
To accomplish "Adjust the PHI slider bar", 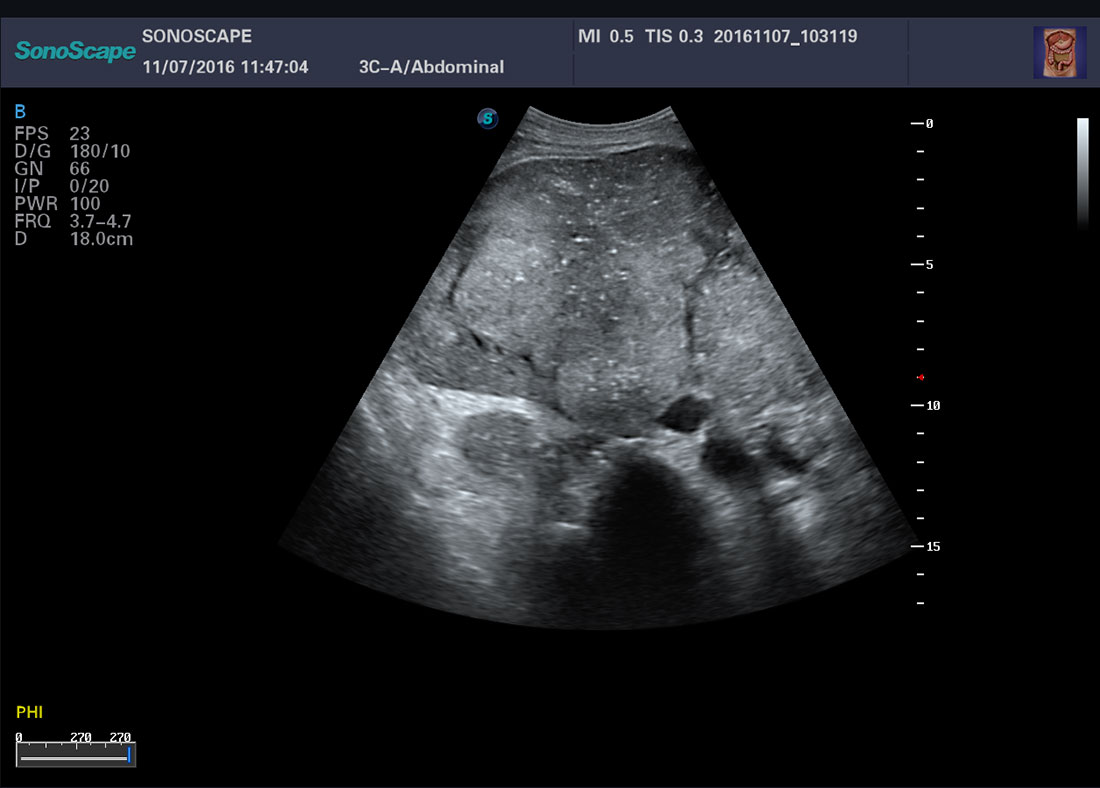I will (76, 756).
